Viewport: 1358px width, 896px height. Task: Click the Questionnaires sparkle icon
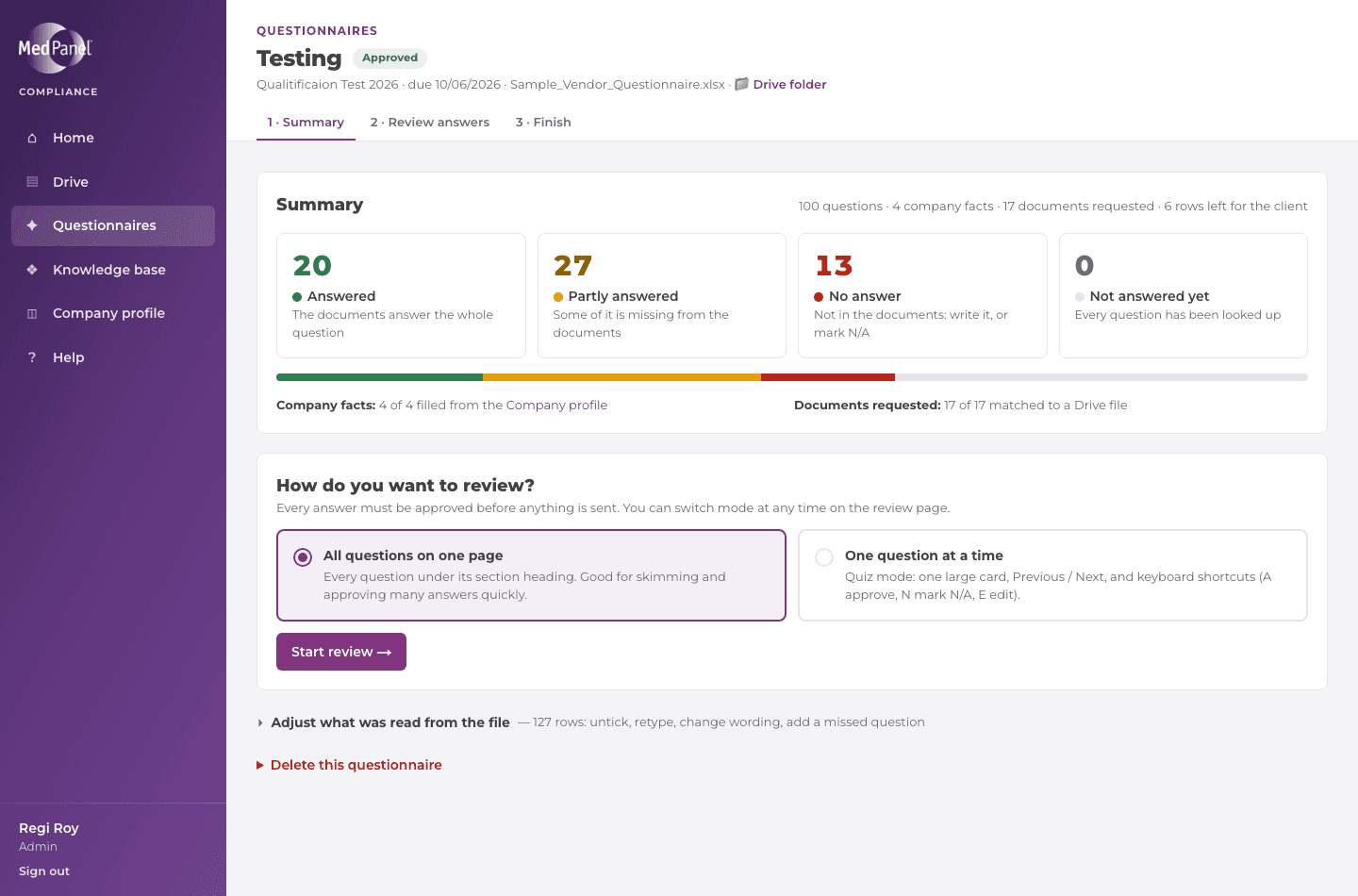tap(32, 225)
